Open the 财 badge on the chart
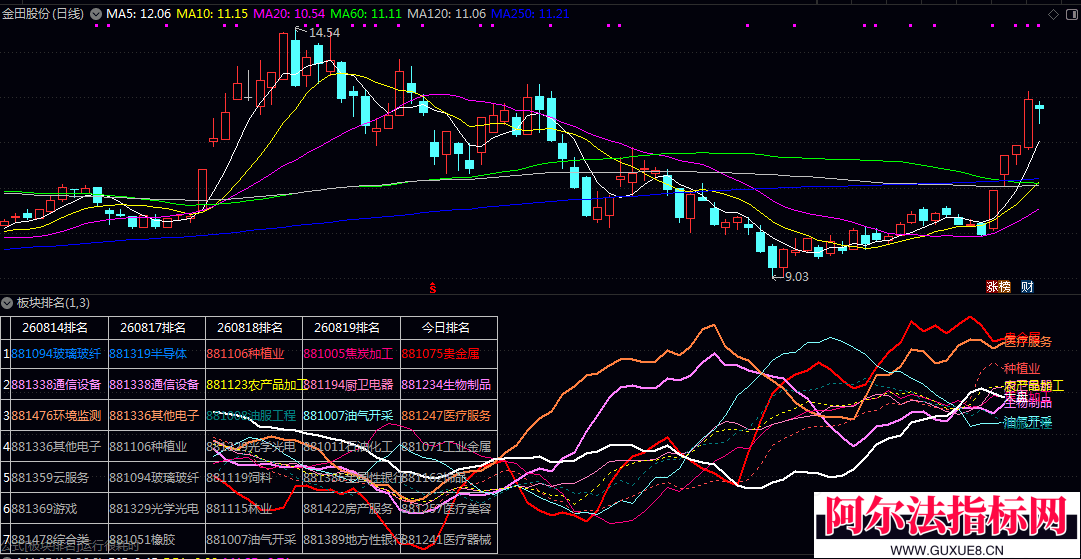Viewport: 1081px width, 559px height. 1027,287
